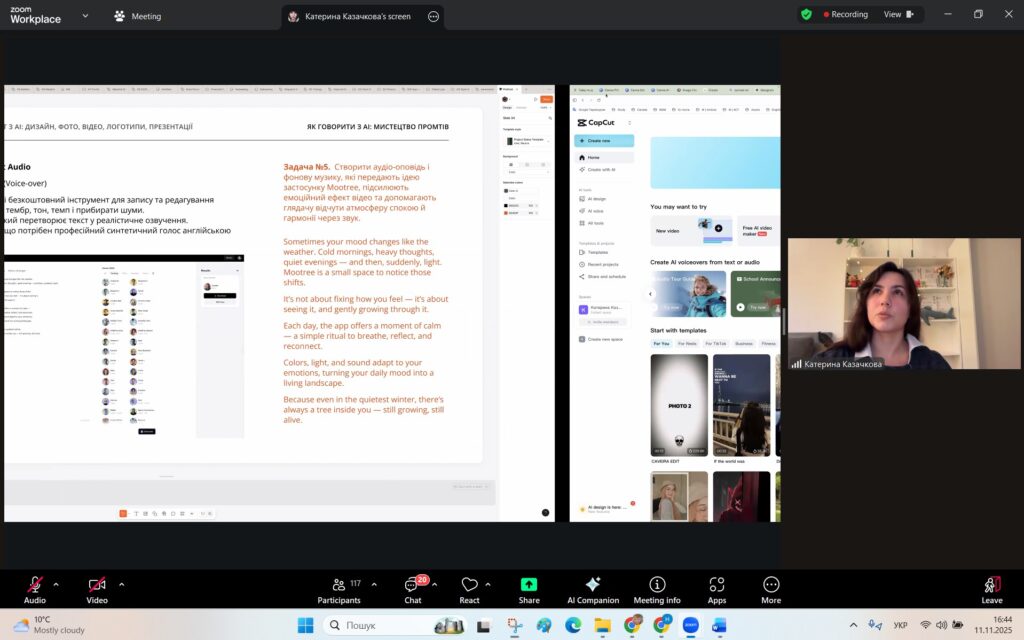Click the Leave meeting button
The image size is (1024, 640).
(x=991, y=588)
